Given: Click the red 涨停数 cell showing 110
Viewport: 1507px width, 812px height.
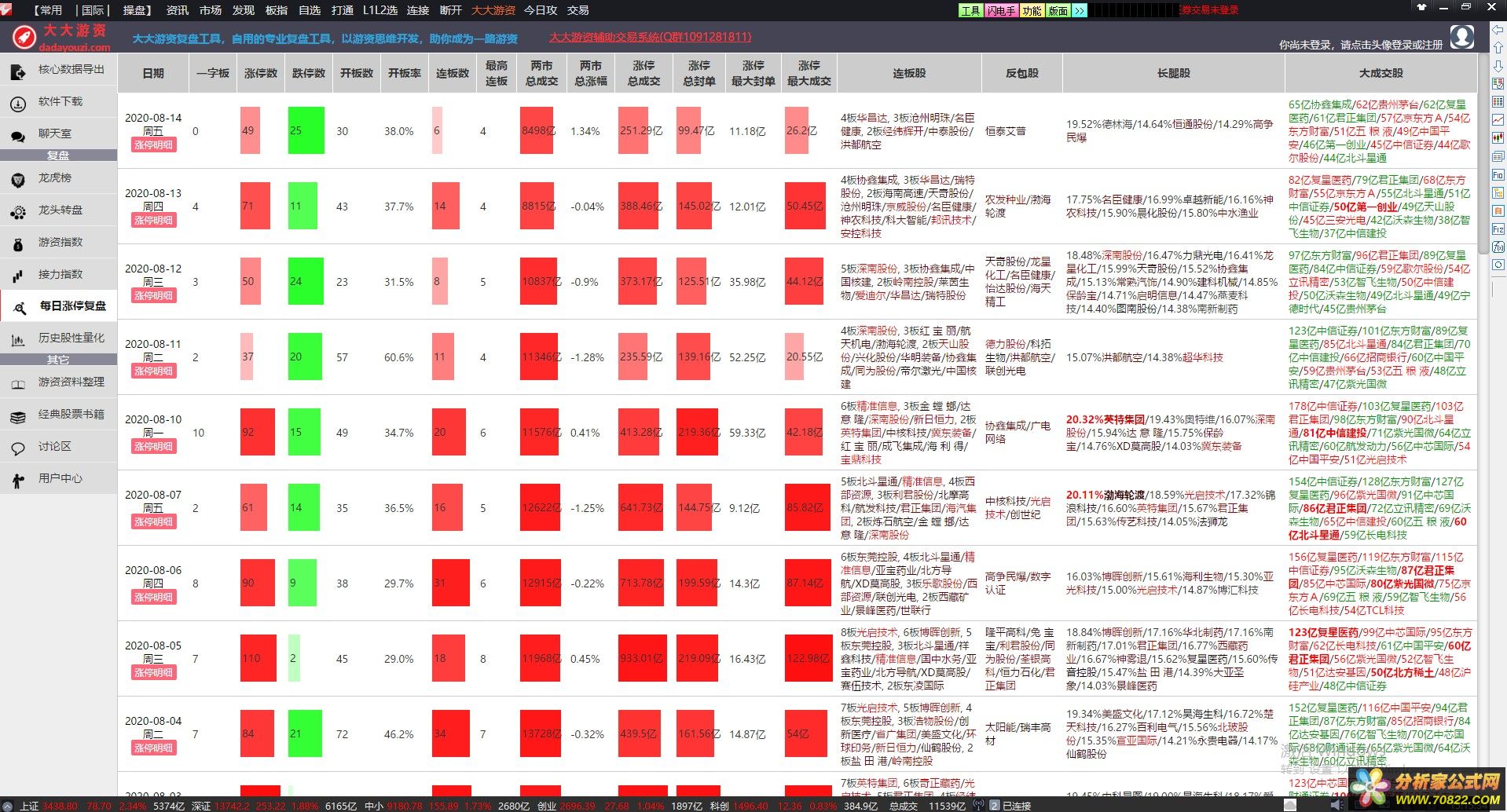Looking at the screenshot, I should coord(258,658).
